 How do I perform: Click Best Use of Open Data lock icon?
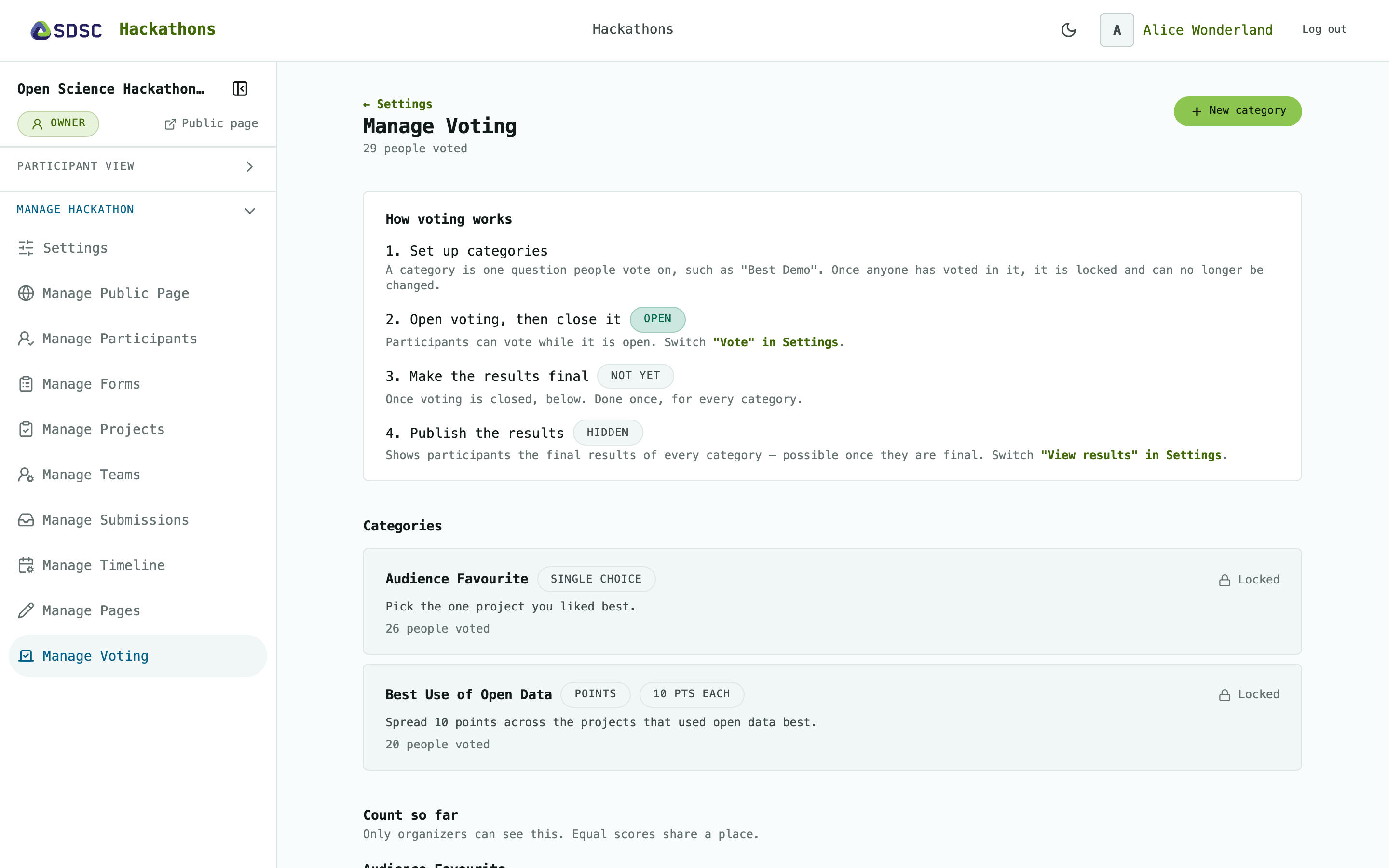(1224, 695)
